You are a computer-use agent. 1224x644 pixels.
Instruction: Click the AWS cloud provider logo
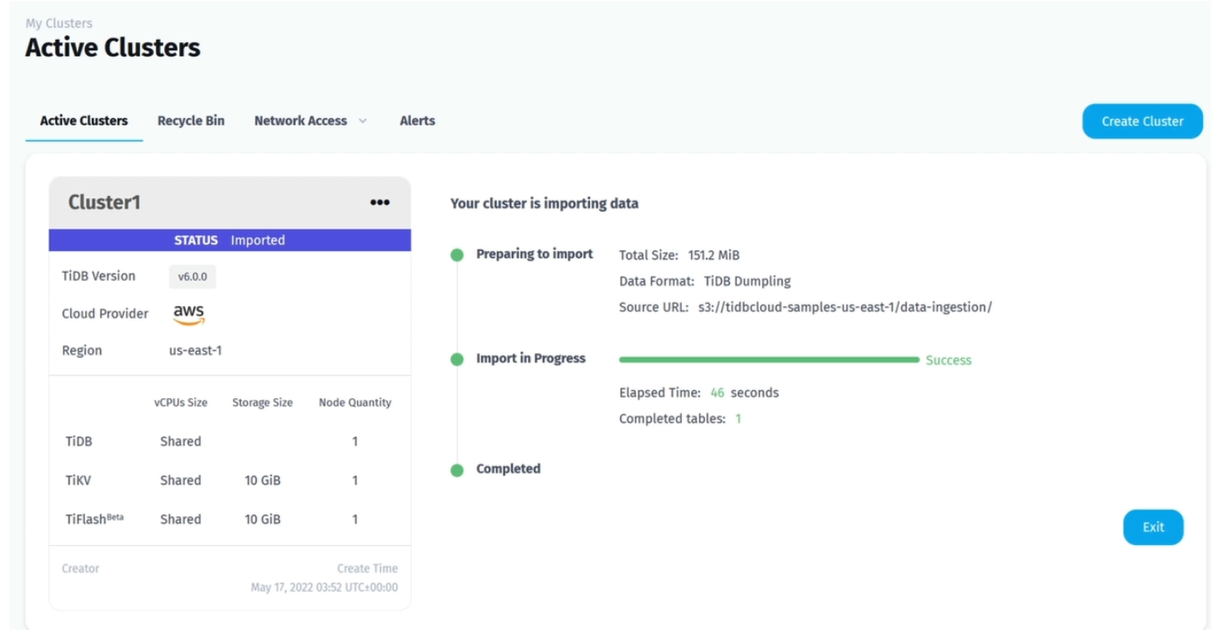click(188, 314)
